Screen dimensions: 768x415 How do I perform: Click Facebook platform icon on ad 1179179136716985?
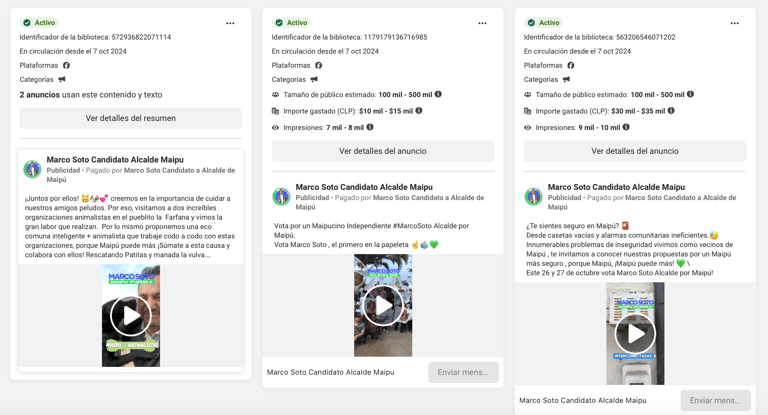pos(318,65)
